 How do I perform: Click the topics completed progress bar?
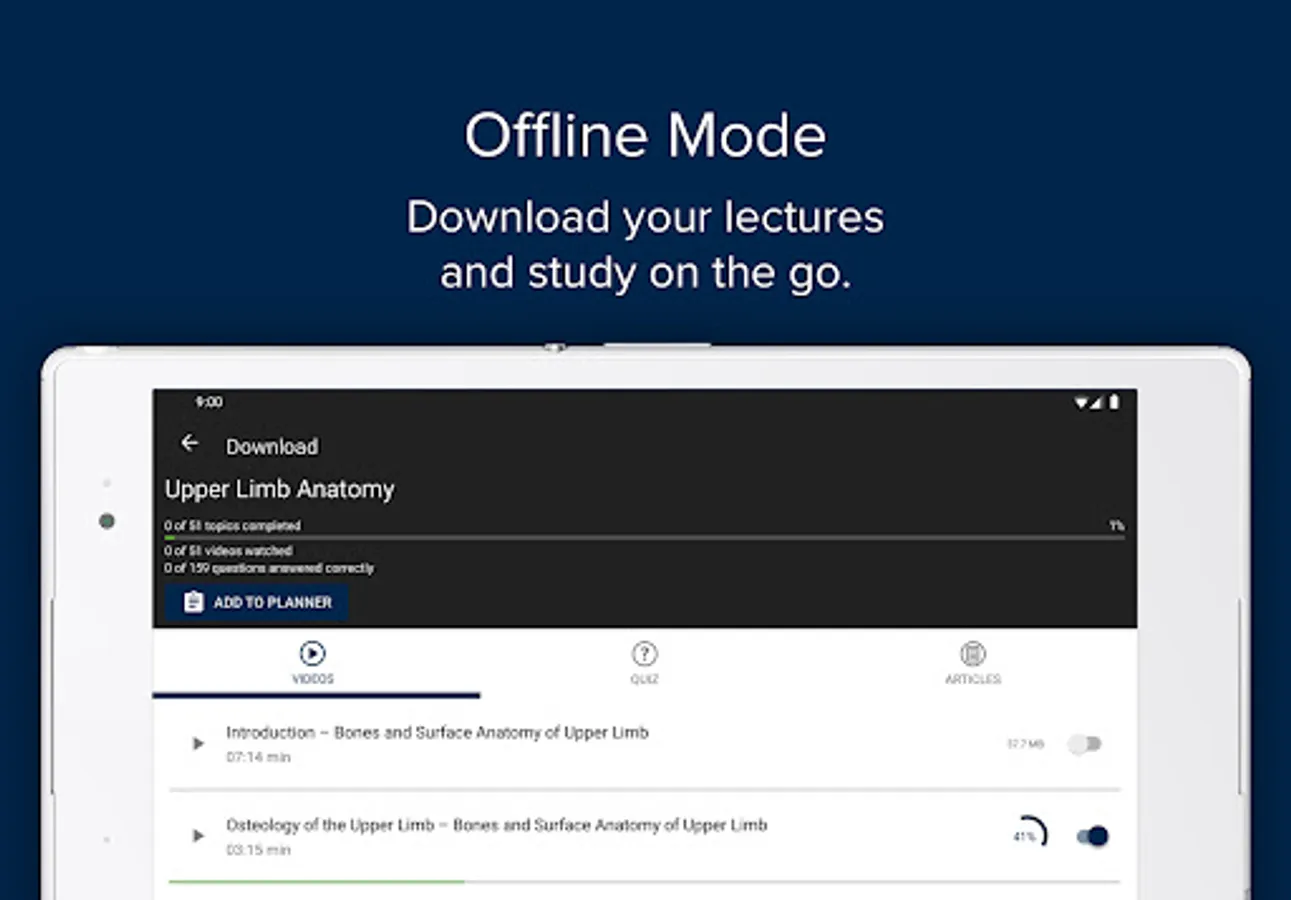coord(644,538)
